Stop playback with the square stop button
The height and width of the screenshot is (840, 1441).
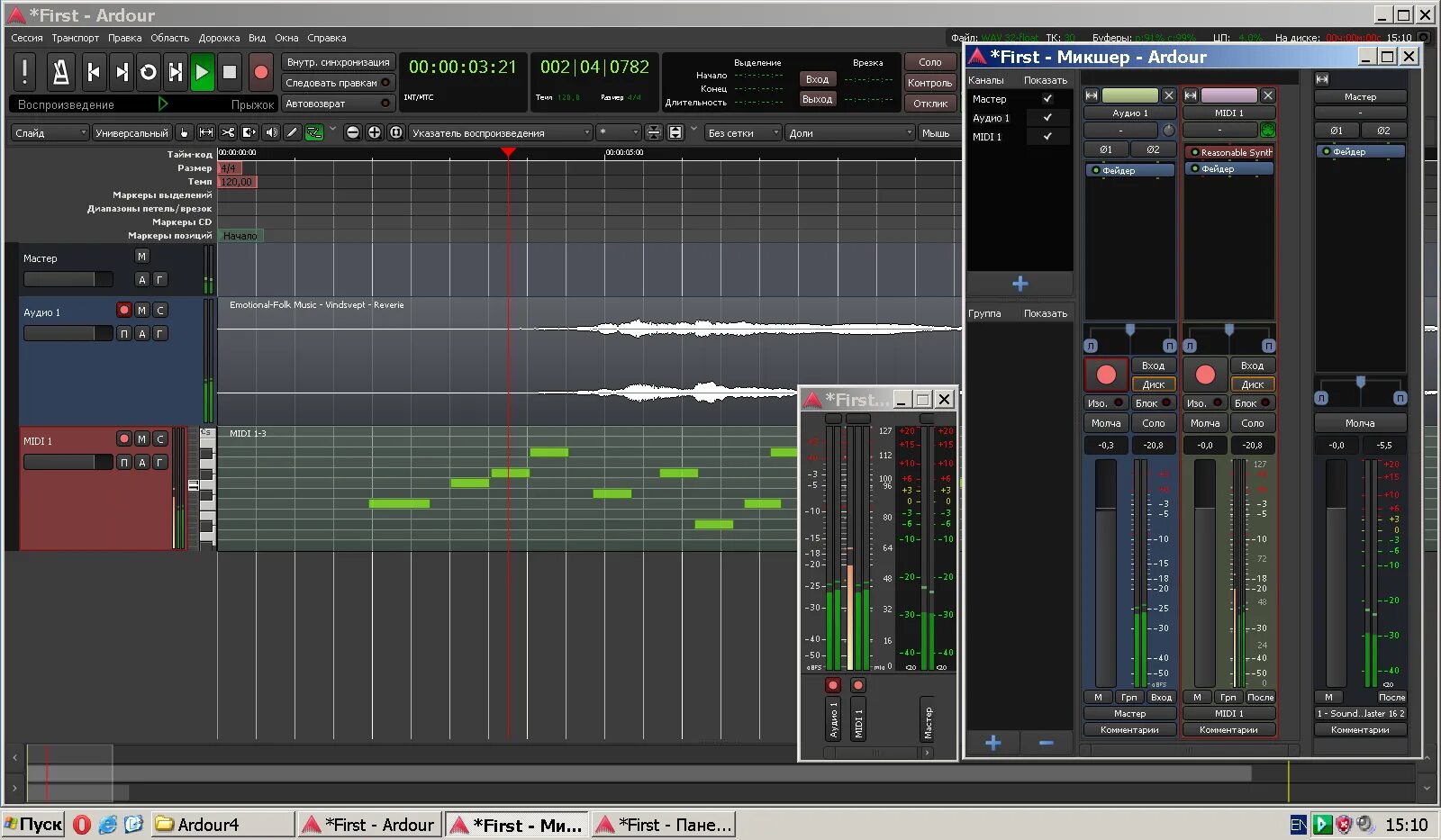[x=230, y=72]
